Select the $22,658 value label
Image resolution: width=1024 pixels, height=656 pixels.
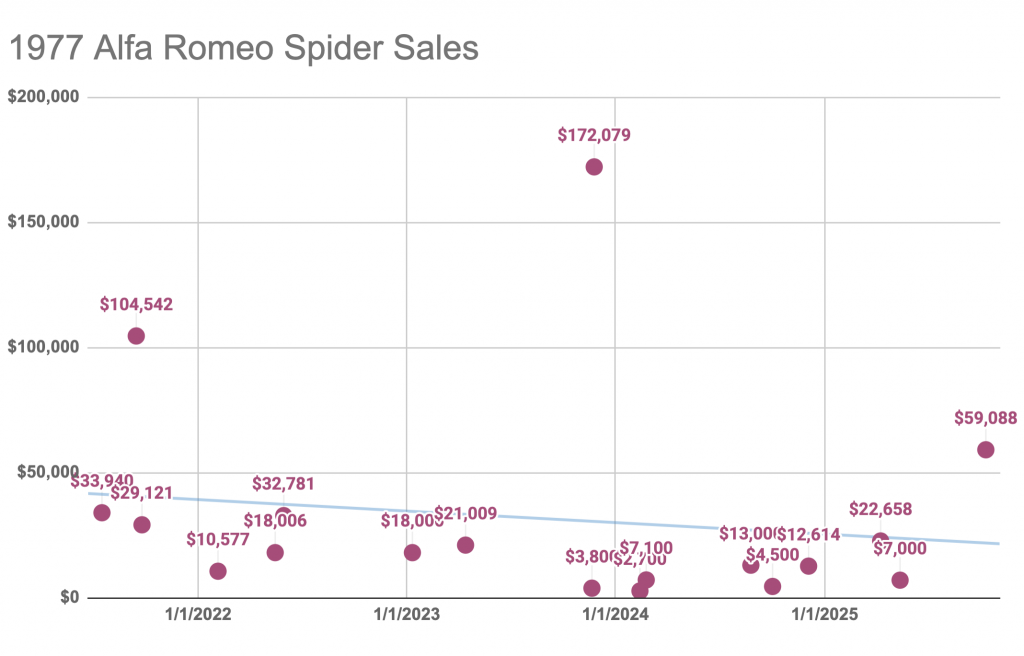(880, 510)
